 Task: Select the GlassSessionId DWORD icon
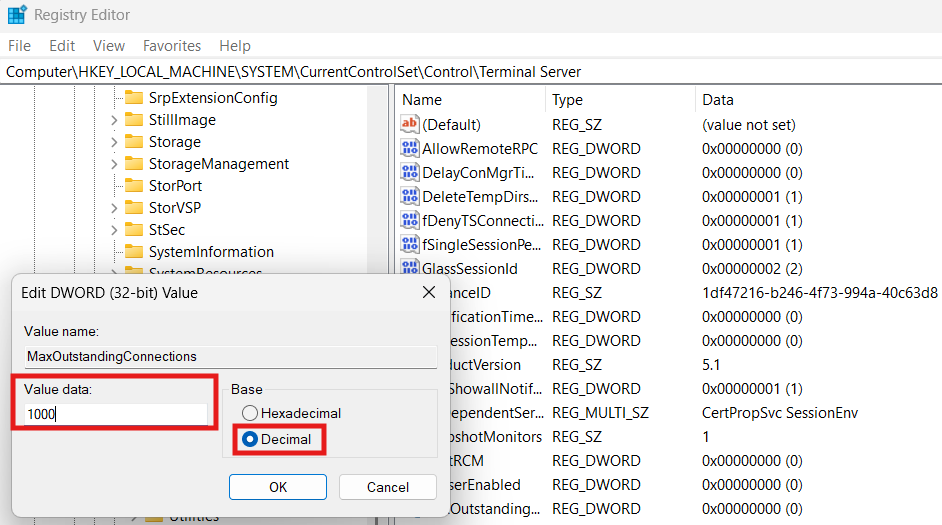[x=409, y=269]
